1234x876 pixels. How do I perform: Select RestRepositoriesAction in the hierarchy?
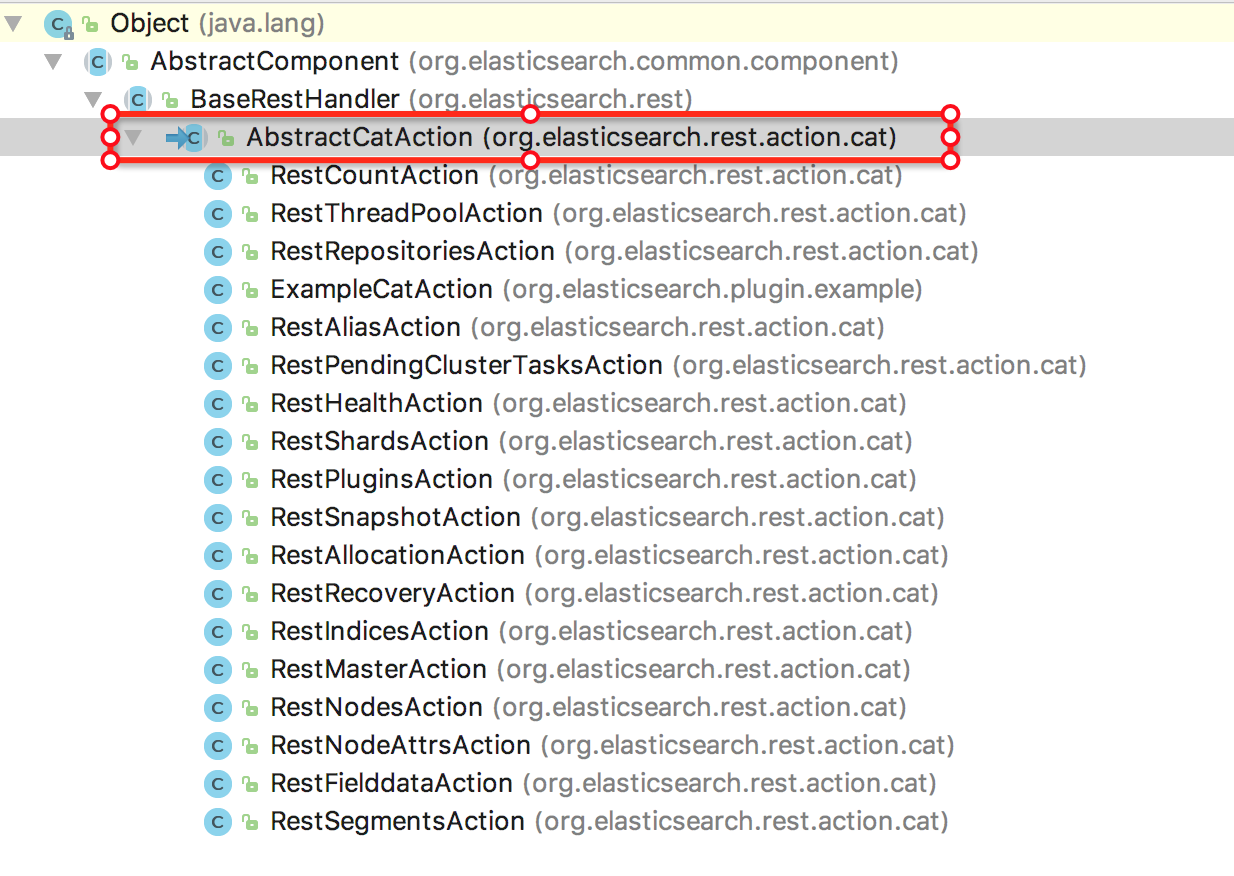tap(624, 252)
